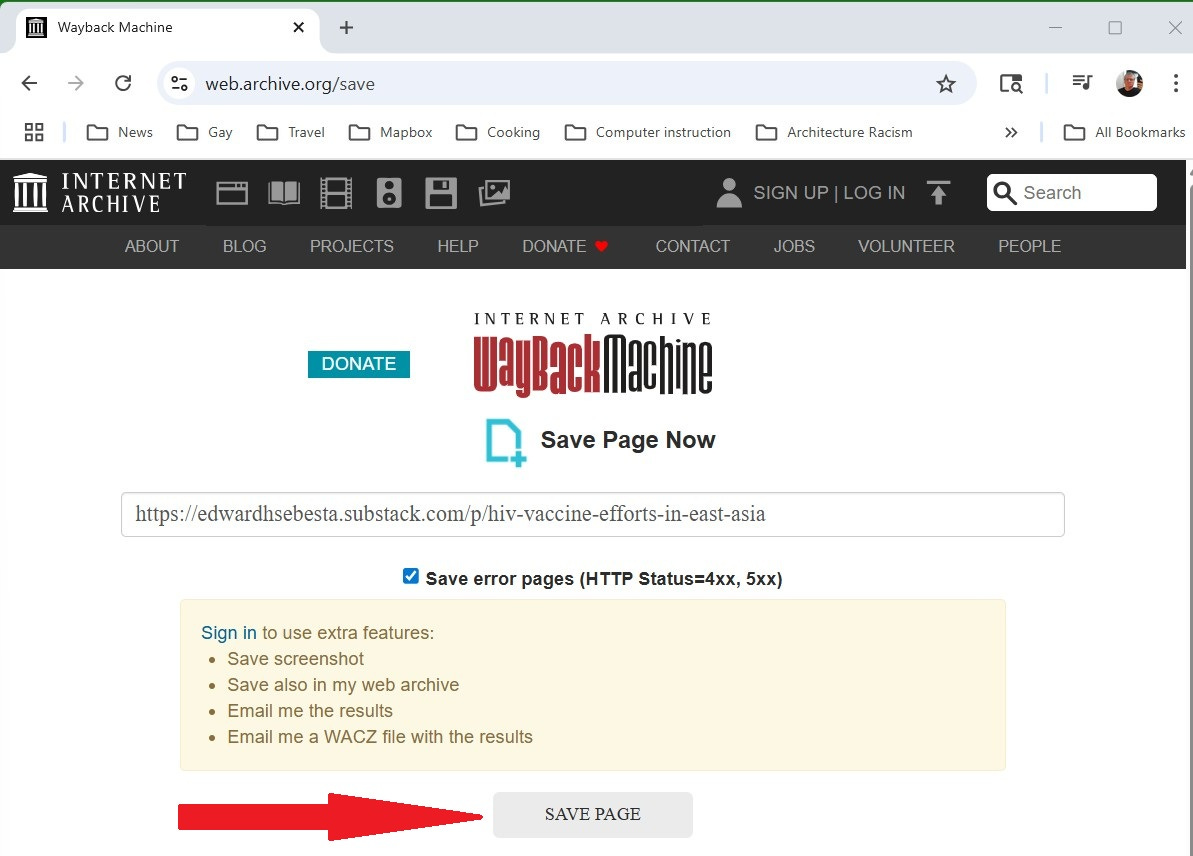The height and width of the screenshot is (856, 1193).
Task: Click the Sign in link
Action: pyautogui.click(x=229, y=633)
